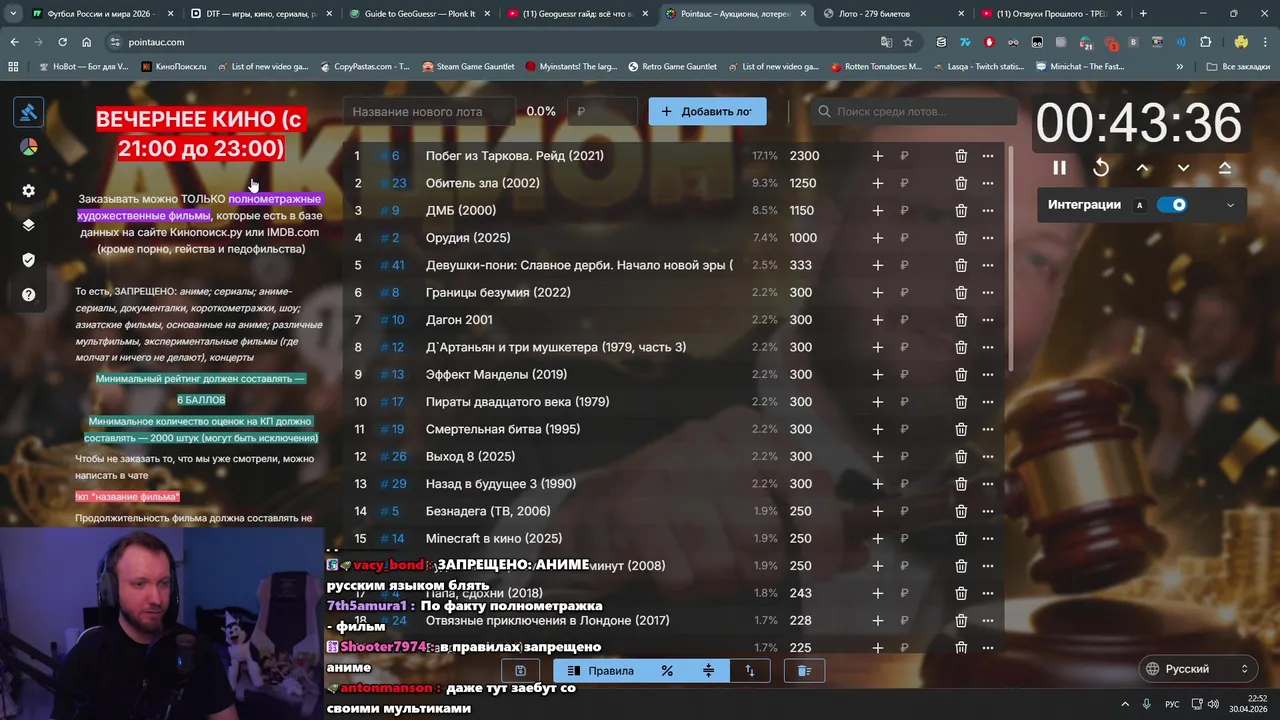Add amount to Смертельная битва (1995) with plus
Viewport: 1280px width, 720px height.
tap(877, 430)
